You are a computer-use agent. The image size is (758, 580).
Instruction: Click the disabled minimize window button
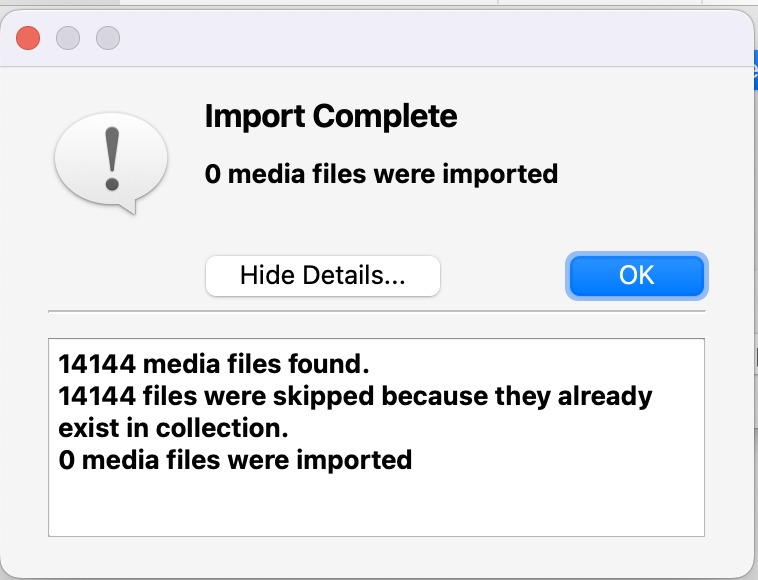[68, 38]
